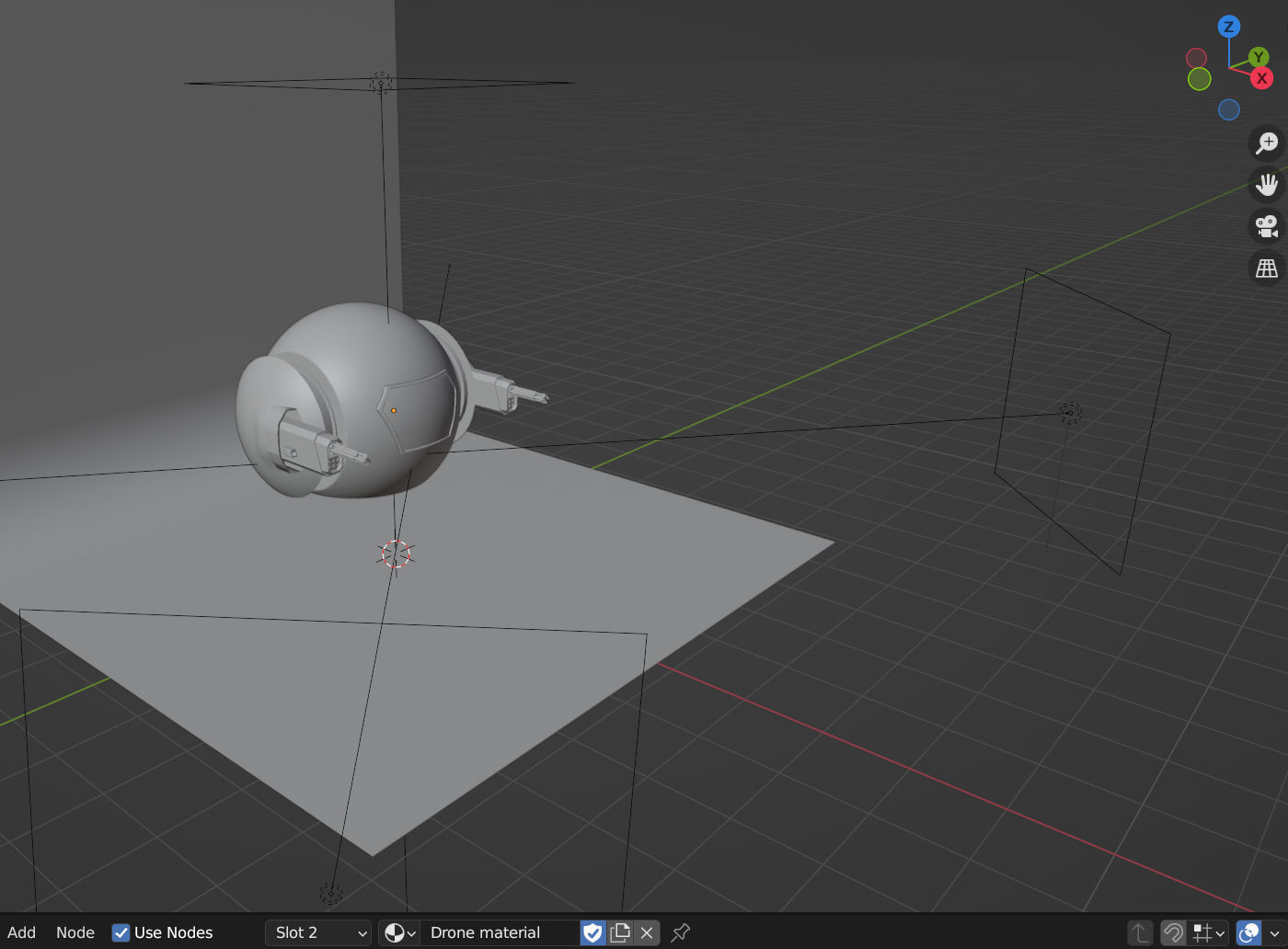Click the Drone material name field
The image size is (1288, 949).
click(x=500, y=932)
